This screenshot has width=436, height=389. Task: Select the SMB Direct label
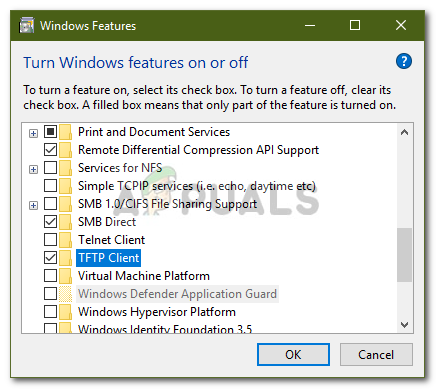click(107, 222)
